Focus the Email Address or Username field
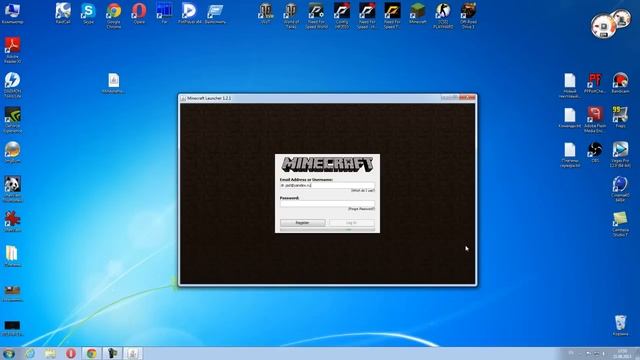The height and width of the screenshot is (360, 640). coord(327,185)
